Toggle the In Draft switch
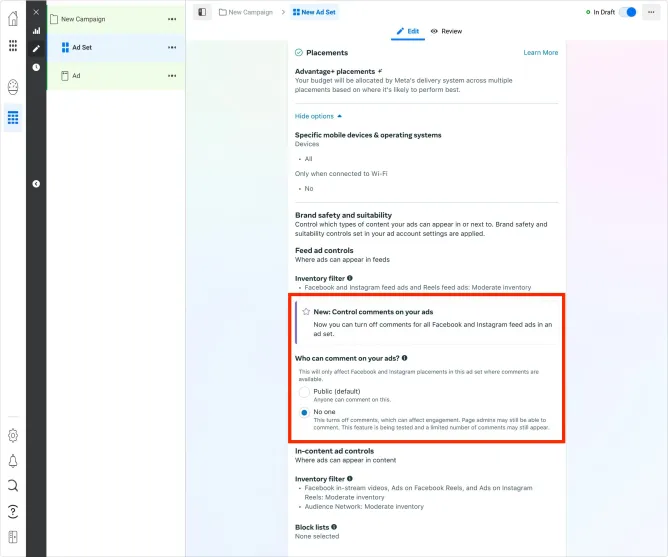The image size is (668, 557). coord(628,12)
